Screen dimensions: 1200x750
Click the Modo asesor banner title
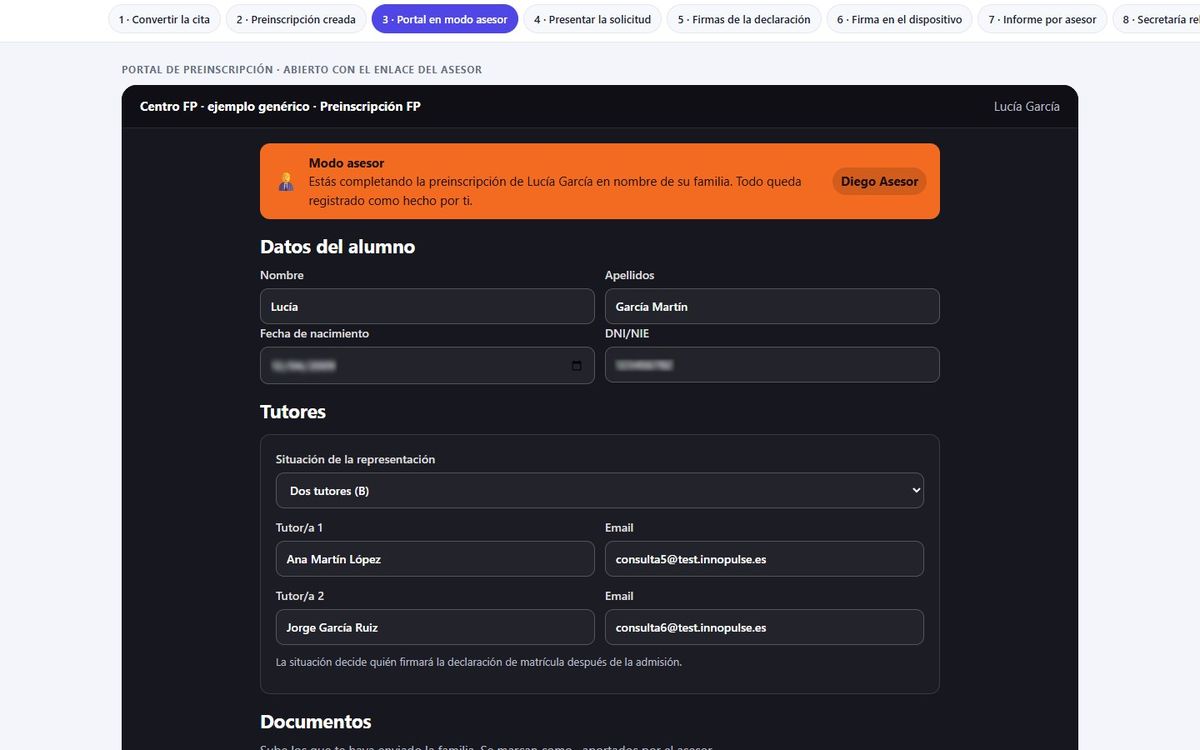(346, 163)
